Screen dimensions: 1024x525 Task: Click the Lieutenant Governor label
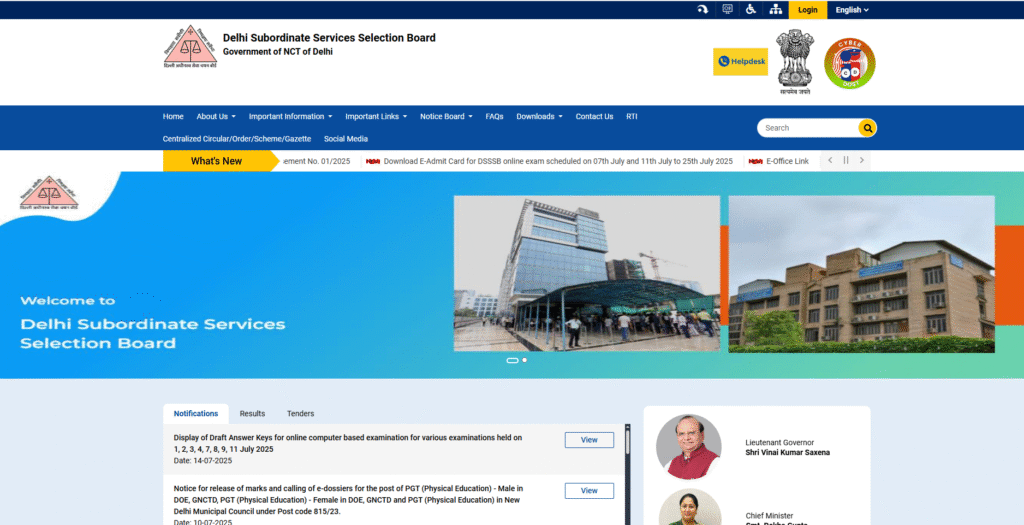tap(780, 442)
